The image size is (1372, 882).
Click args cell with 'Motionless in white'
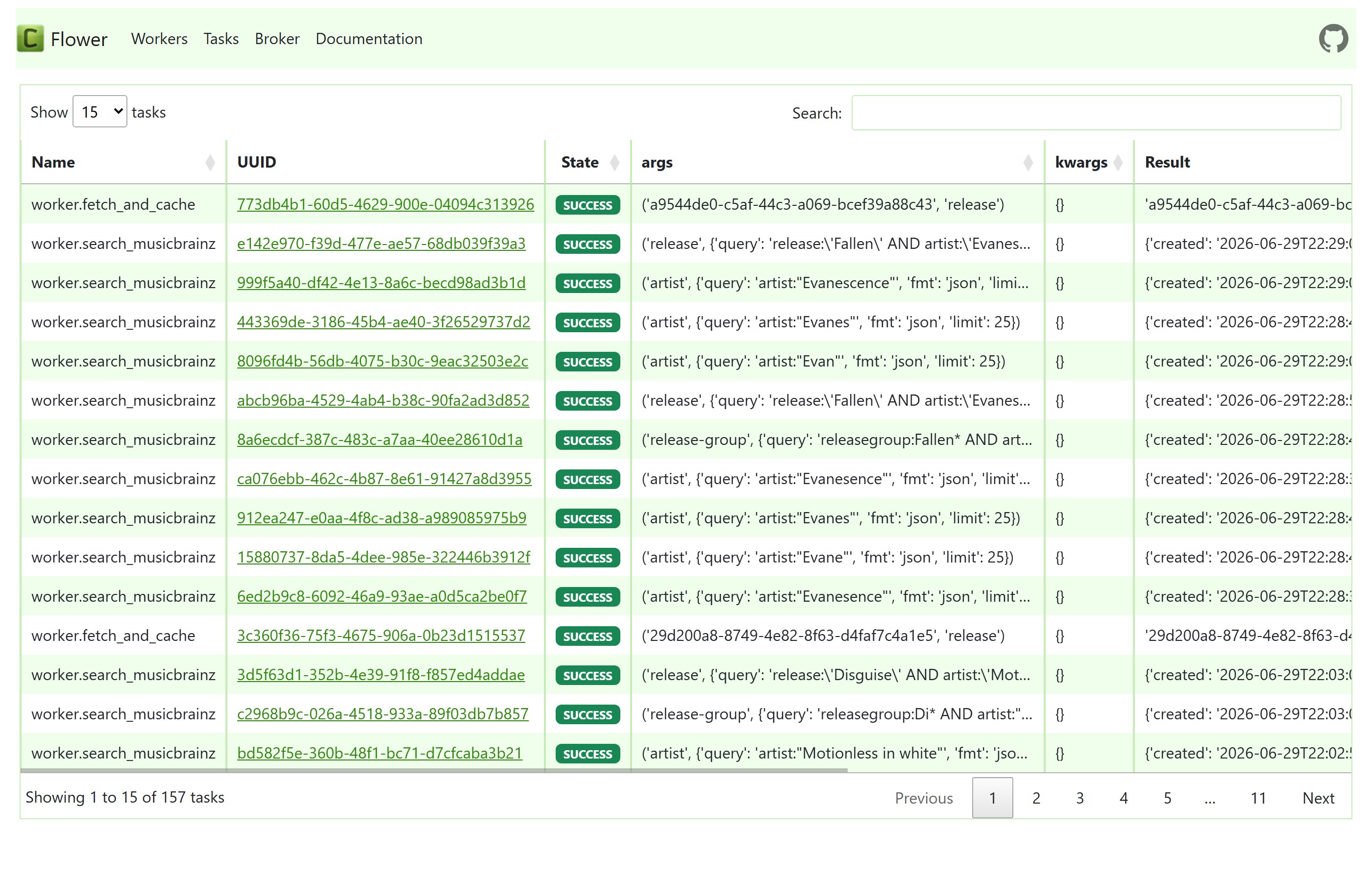pyautogui.click(x=837, y=754)
